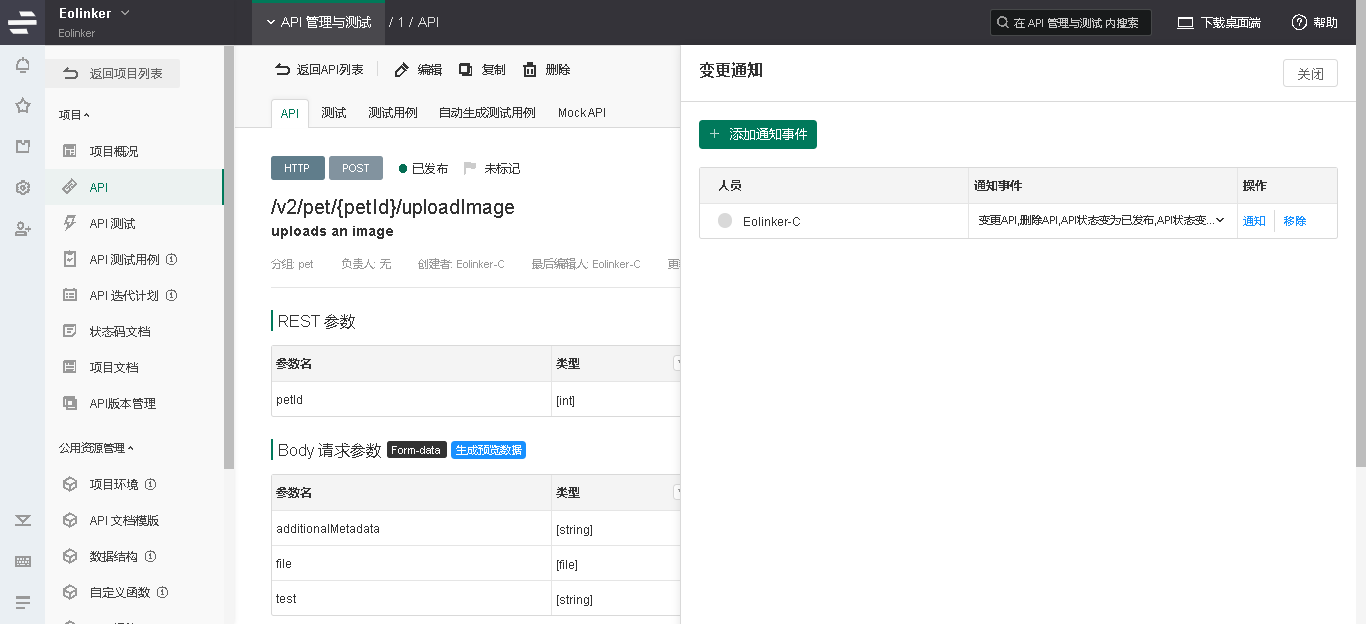Expand the notification events dropdown for Eolinker-C
The width and height of the screenshot is (1366, 624).
[1220, 221]
